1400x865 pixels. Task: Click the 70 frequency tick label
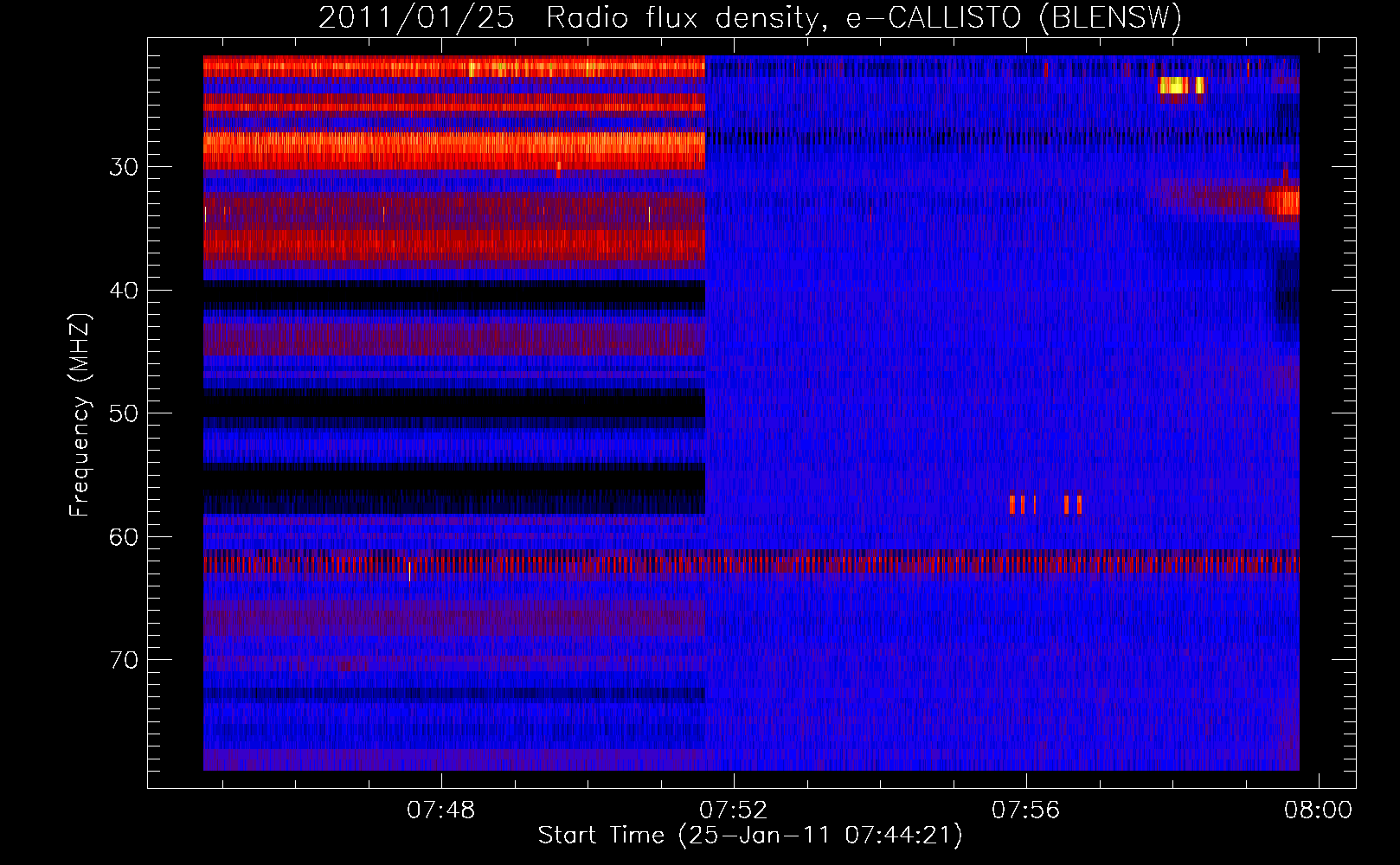coord(124,660)
